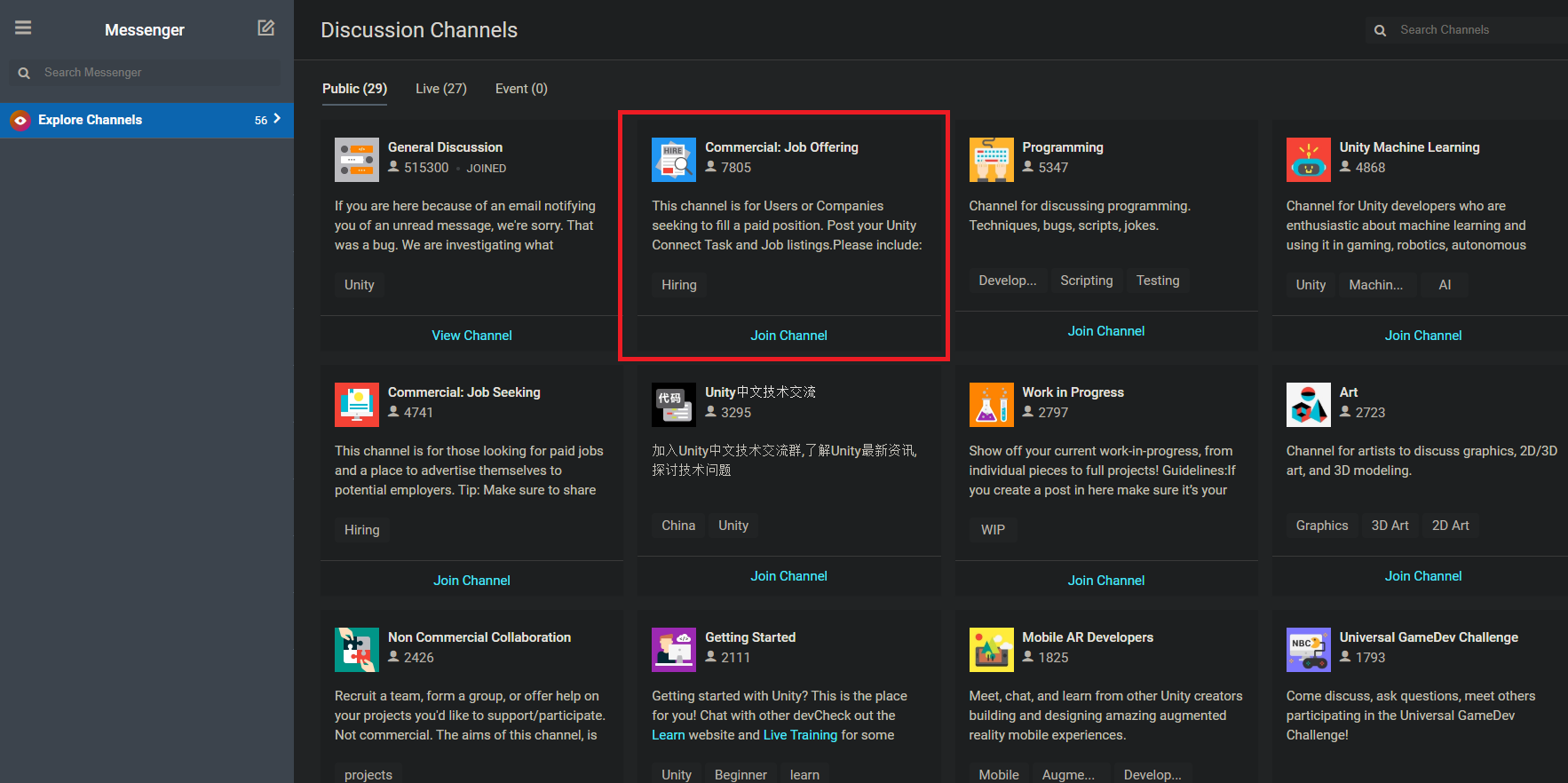View Channel for General Discussion
The height and width of the screenshot is (783, 1568).
pos(471,336)
